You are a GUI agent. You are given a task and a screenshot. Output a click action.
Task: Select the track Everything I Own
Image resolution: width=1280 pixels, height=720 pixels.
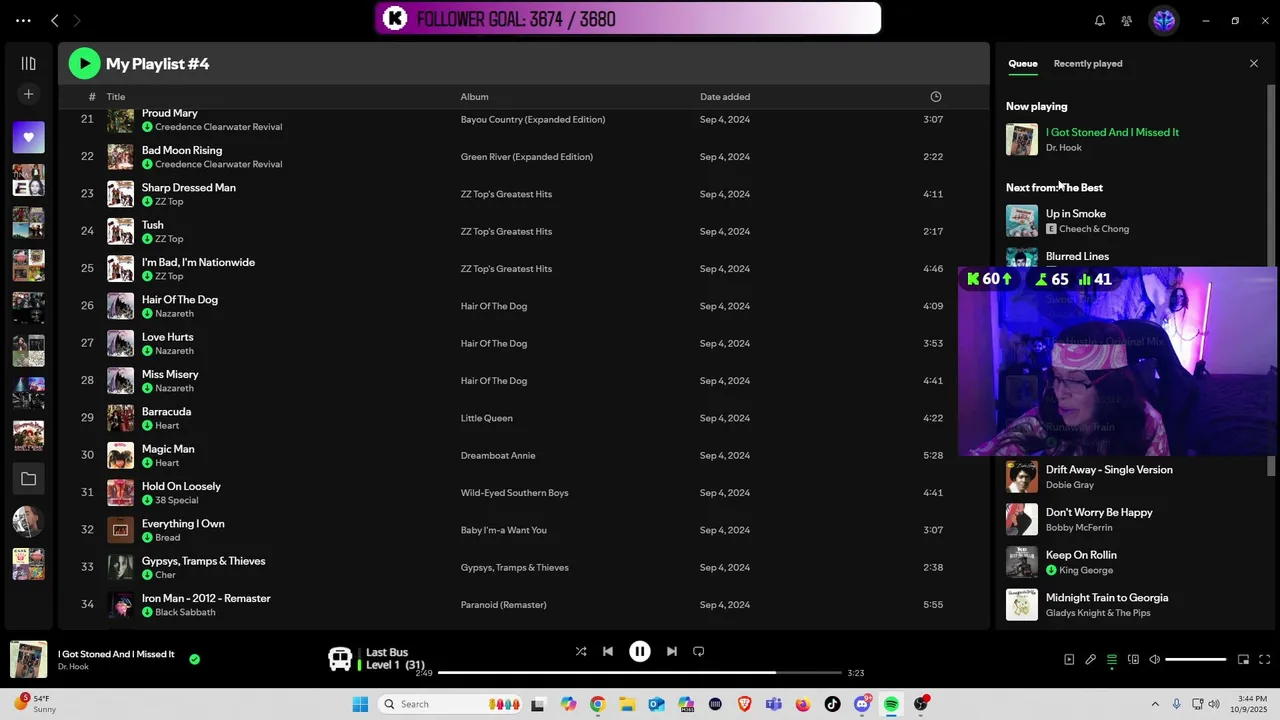point(183,523)
